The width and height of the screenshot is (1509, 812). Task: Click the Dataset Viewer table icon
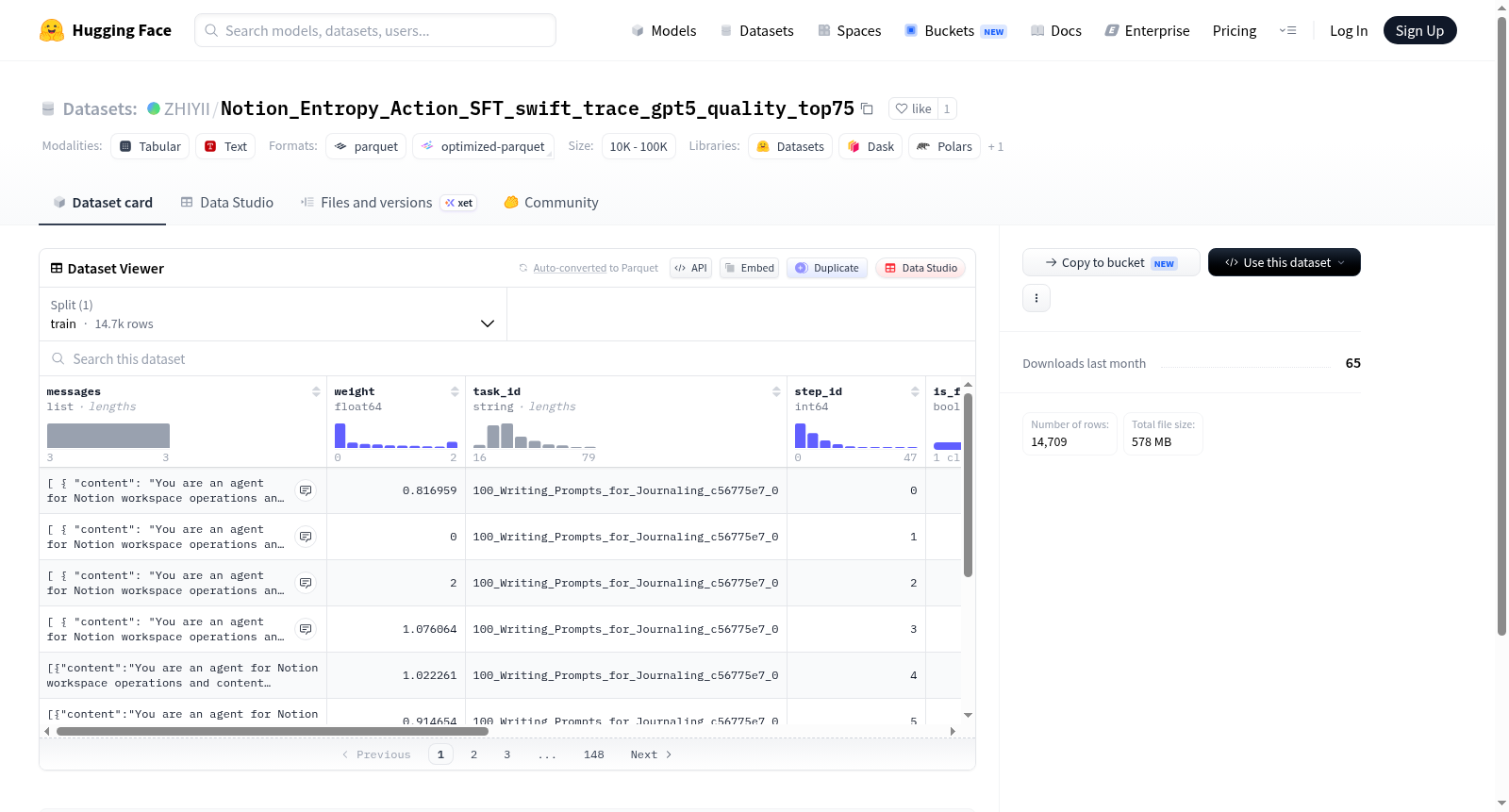click(x=57, y=268)
